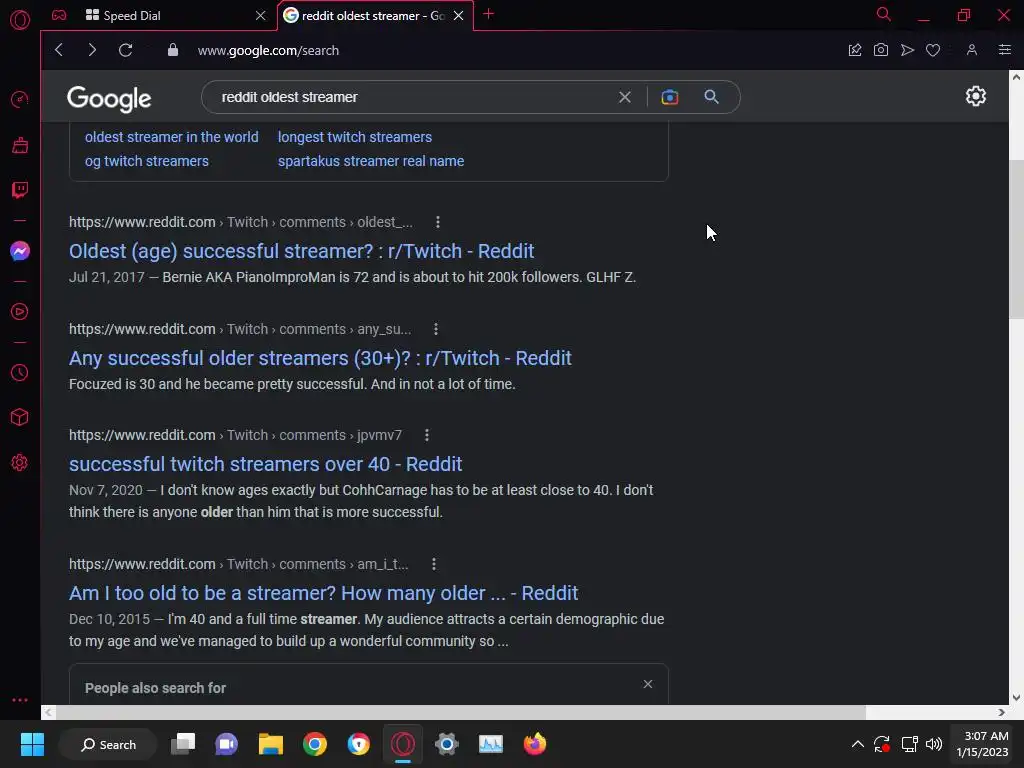This screenshot has width=1024, height=768.
Task: Open Twitch panel in Opera sidebar
Action: (x=20, y=190)
